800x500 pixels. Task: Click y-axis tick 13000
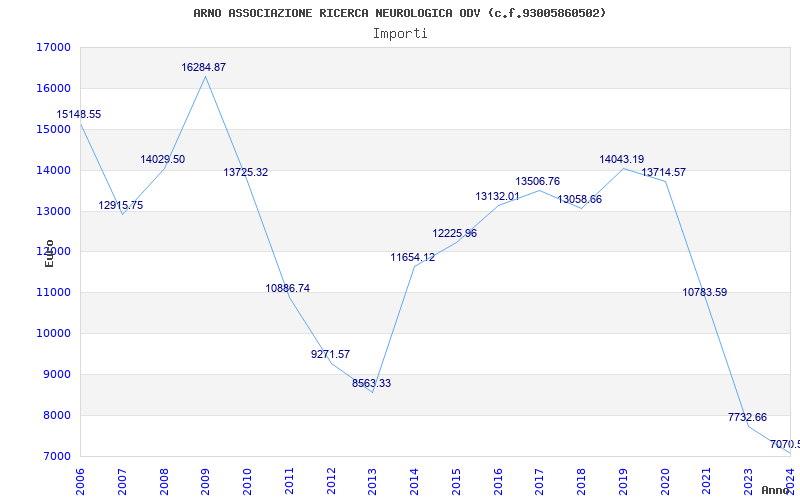pos(54,211)
